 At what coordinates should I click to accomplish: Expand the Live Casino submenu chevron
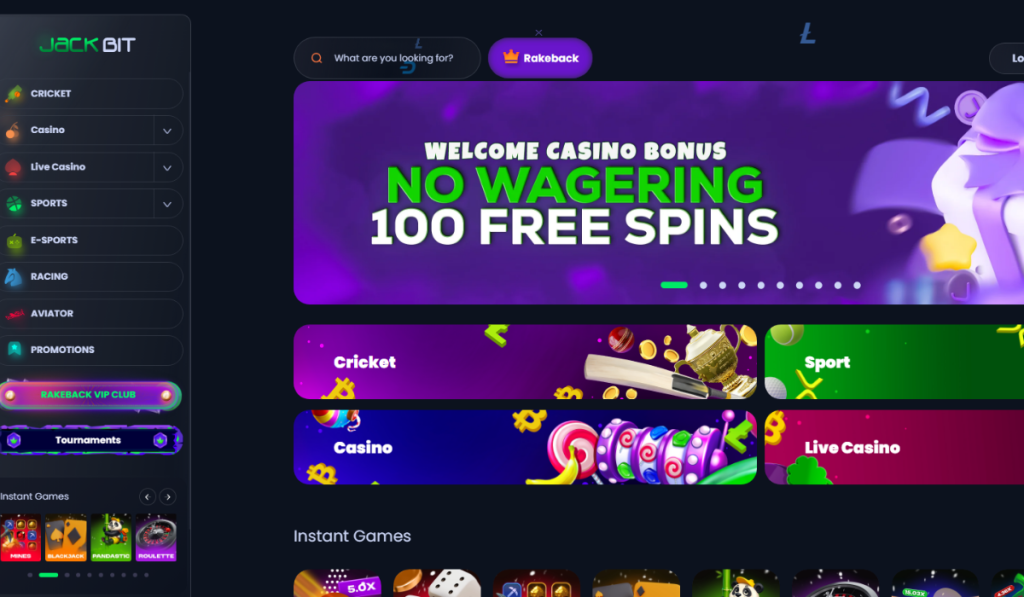167,168
